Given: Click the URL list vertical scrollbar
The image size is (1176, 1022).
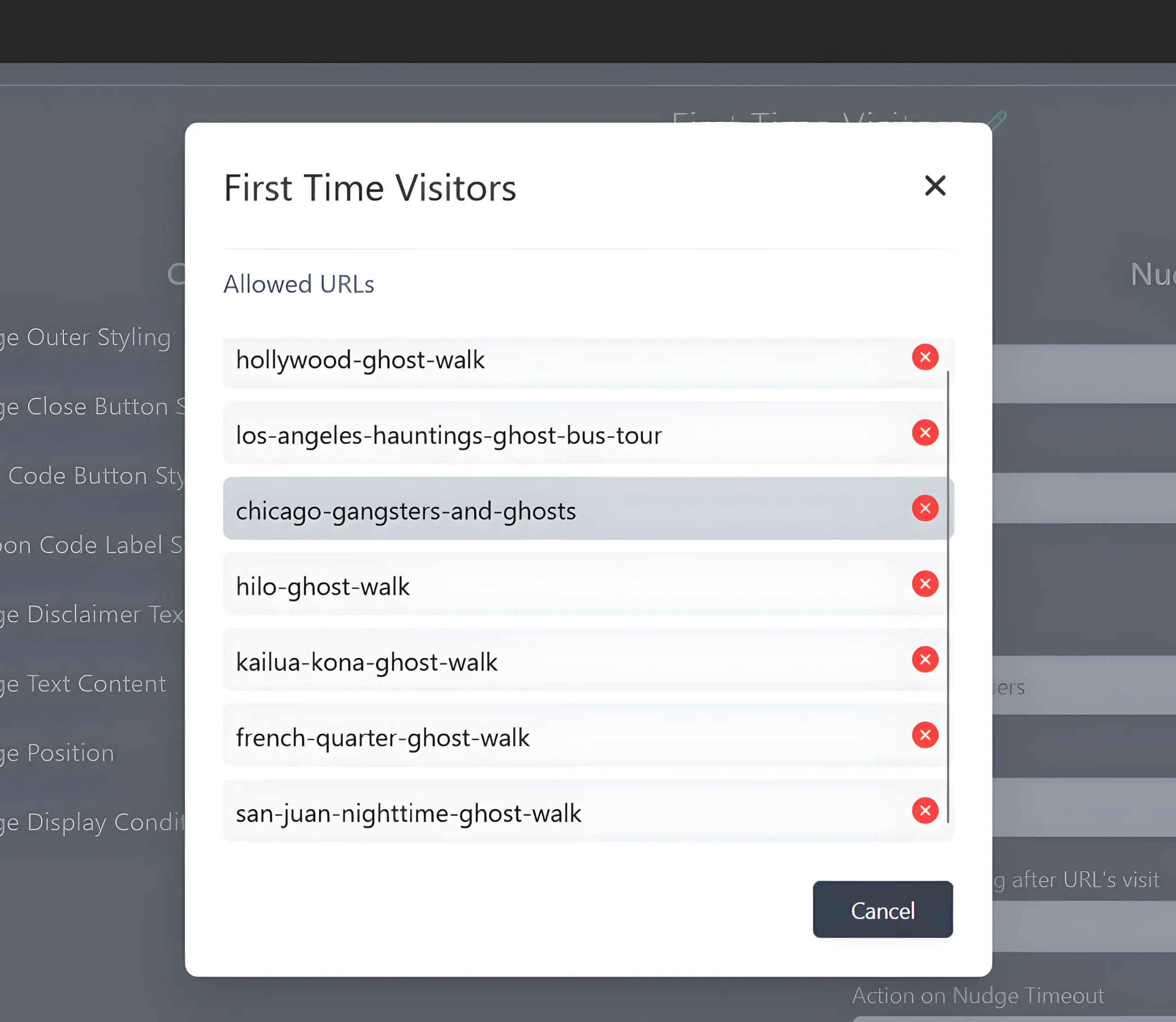Looking at the screenshot, I should (x=947, y=596).
